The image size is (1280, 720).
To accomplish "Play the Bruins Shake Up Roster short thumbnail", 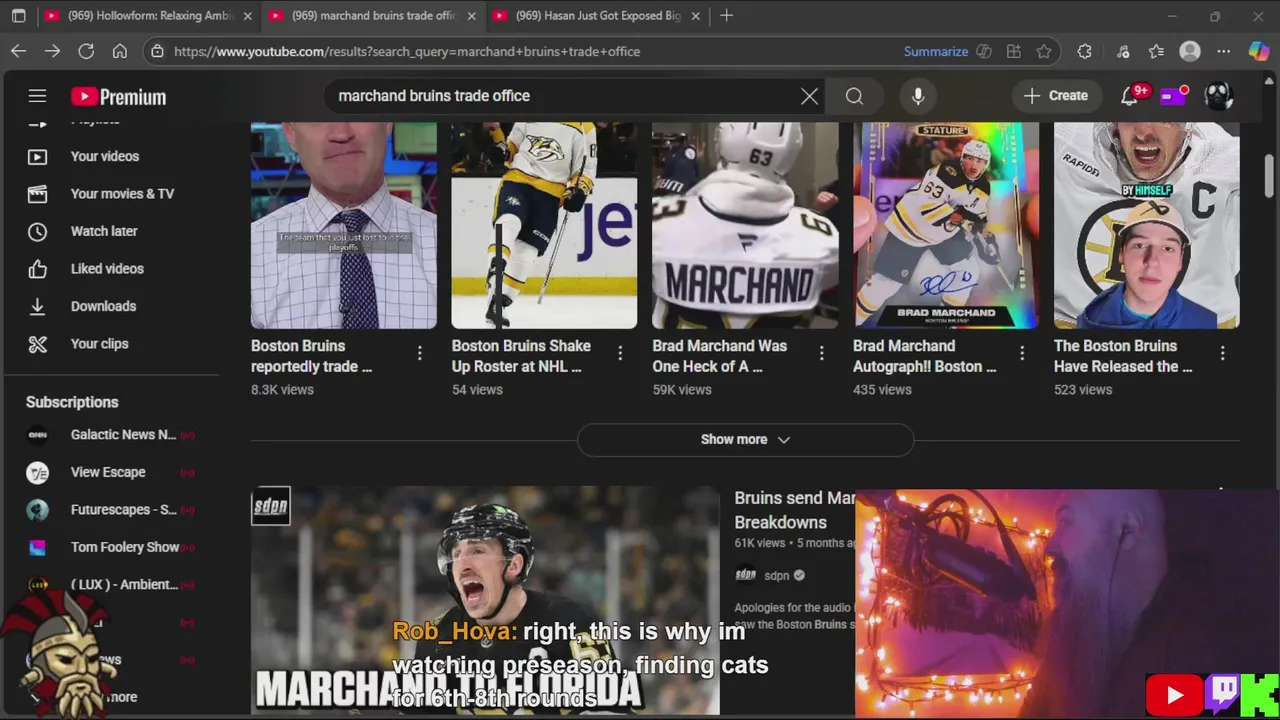I will point(544,226).
